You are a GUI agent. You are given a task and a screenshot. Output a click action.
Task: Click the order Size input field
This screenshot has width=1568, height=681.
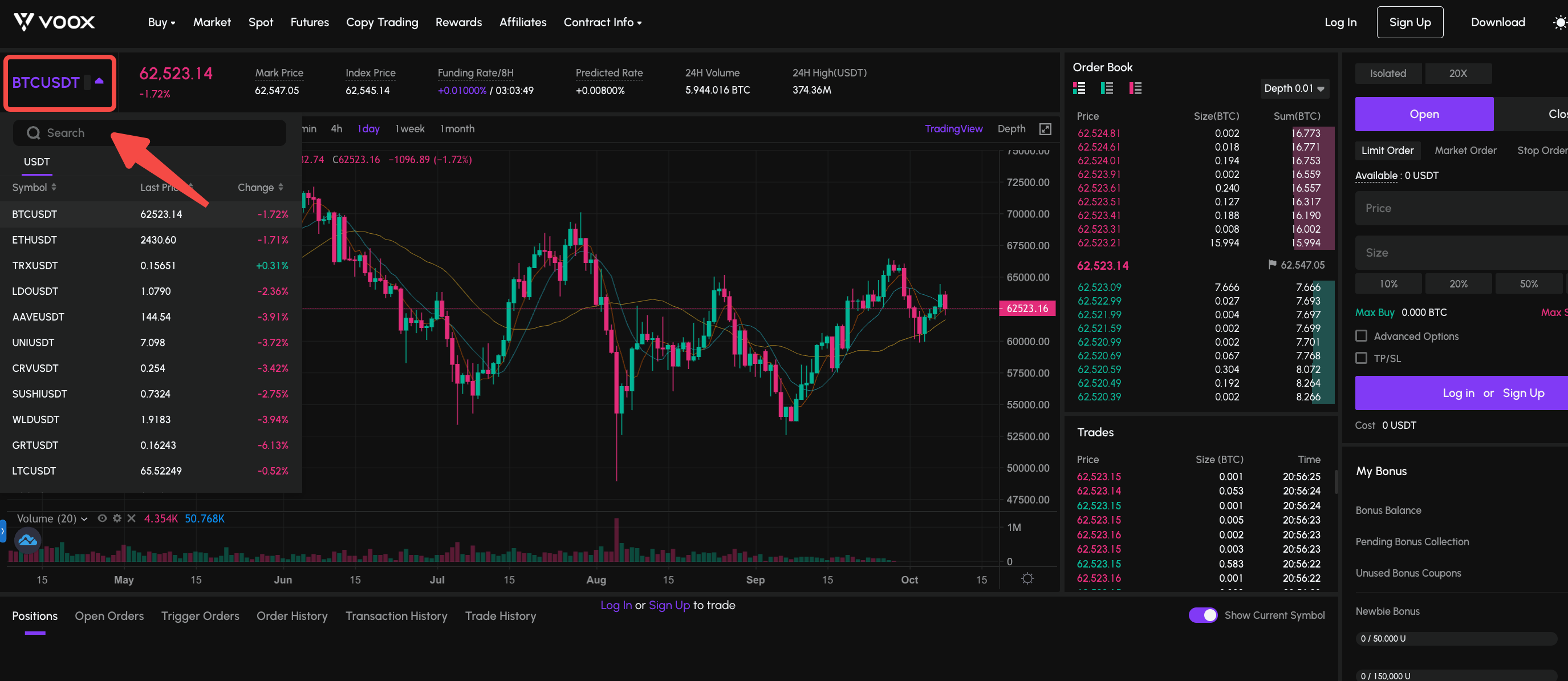(1461, 253)
